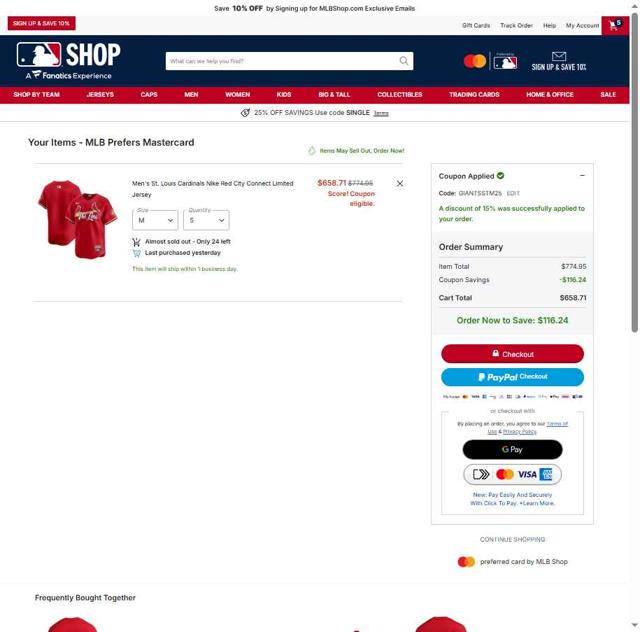Open the Jerseys menu
The height and width of the screenshot is (632, 640).
pos(100,95)
